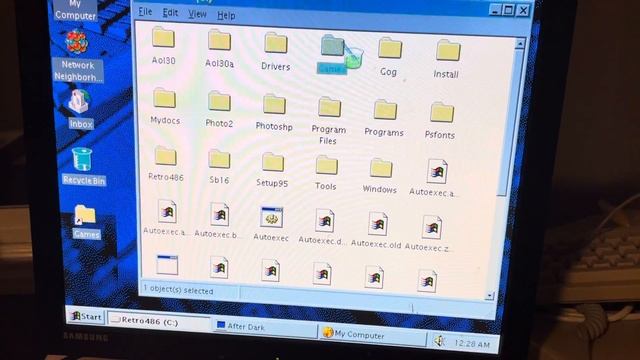This screenshot has height=360, width=640.
Task: Click the '1 object(s) selected' status text
Action: pyautogui.click(x=178, y=290)
